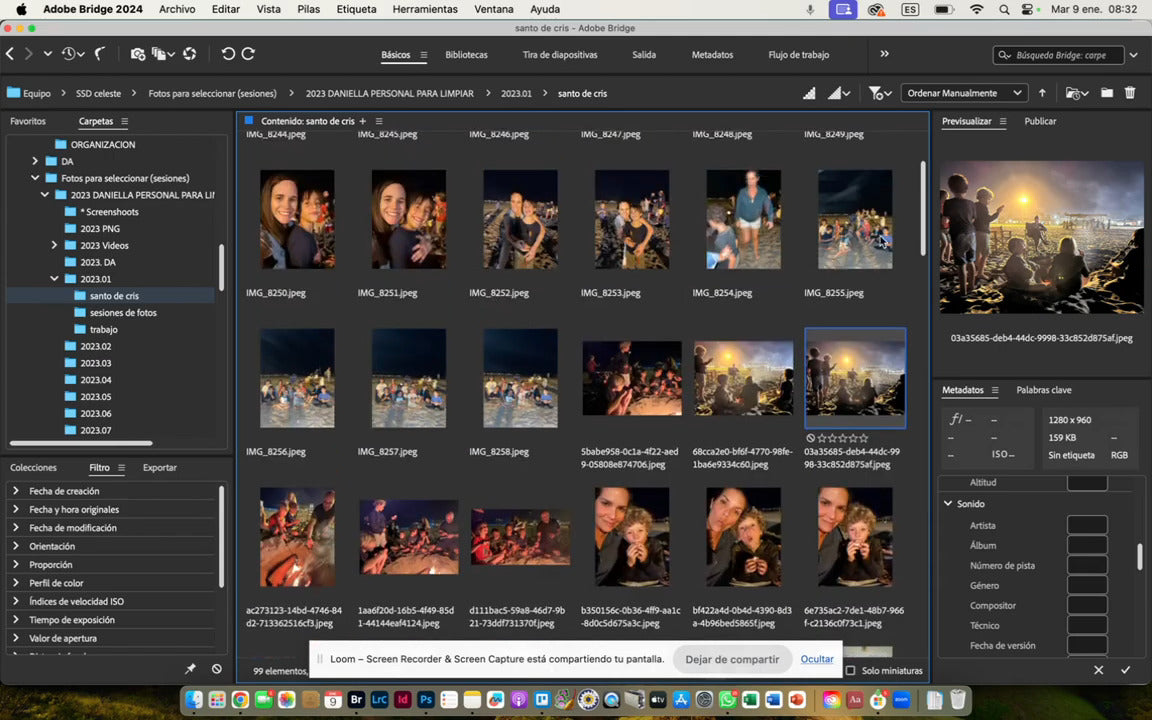
Task: Click the boomerang return-to-app icon
Action: pyautogui.click(x=100, y=54)
